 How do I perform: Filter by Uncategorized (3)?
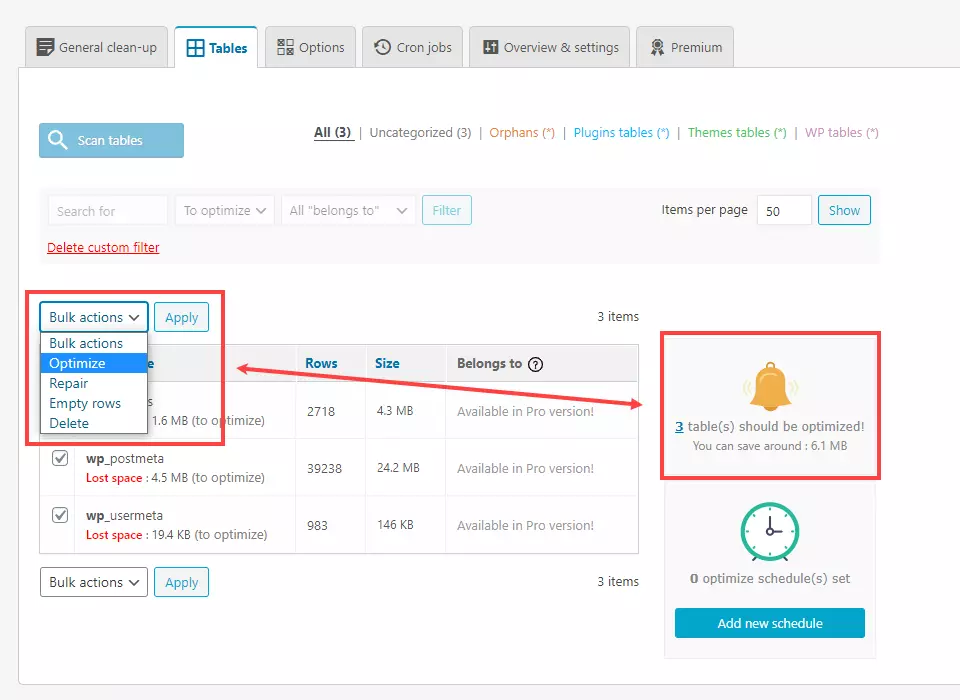coord(421,132)
